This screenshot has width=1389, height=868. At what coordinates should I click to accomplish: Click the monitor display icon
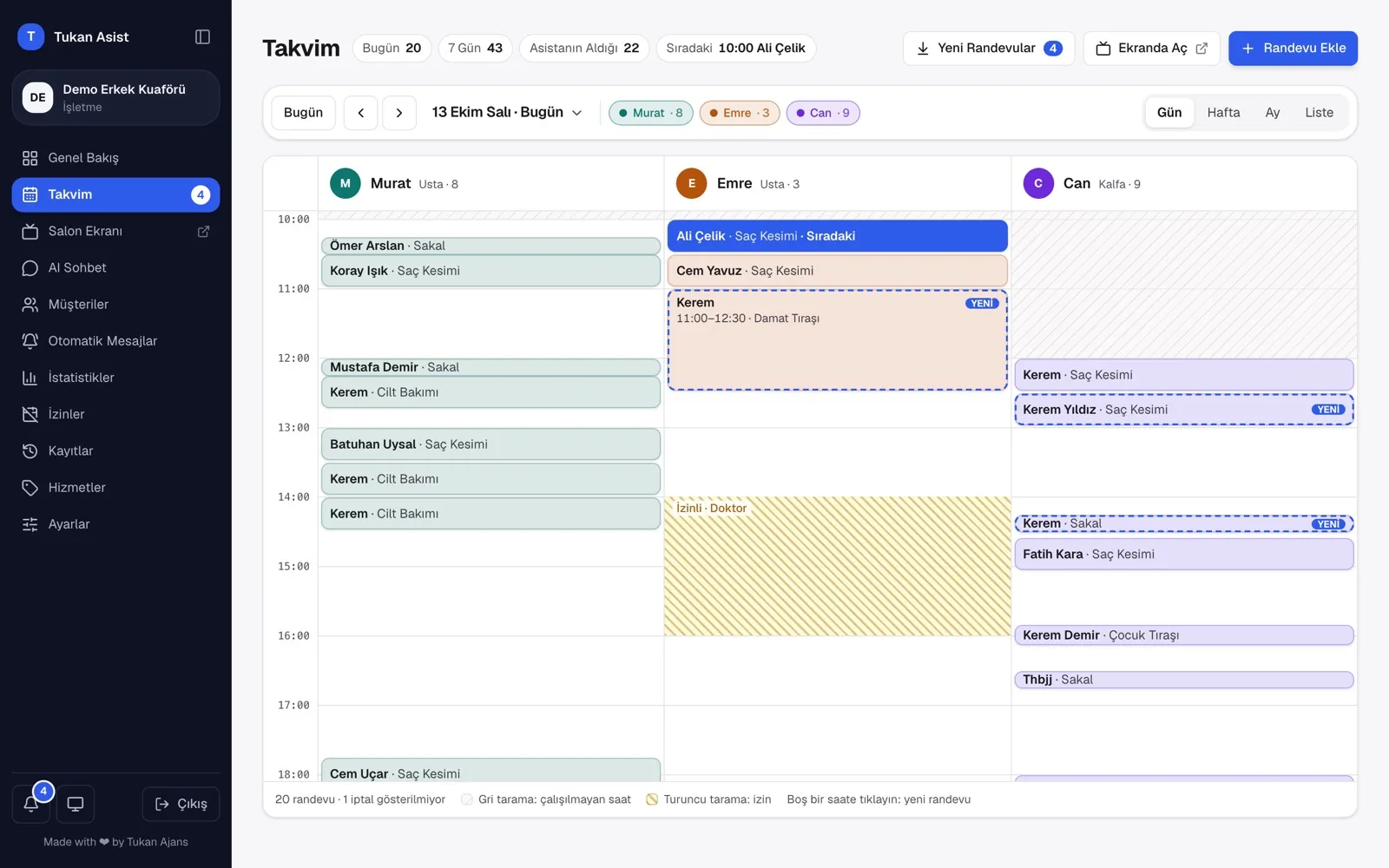click(76, 804)
